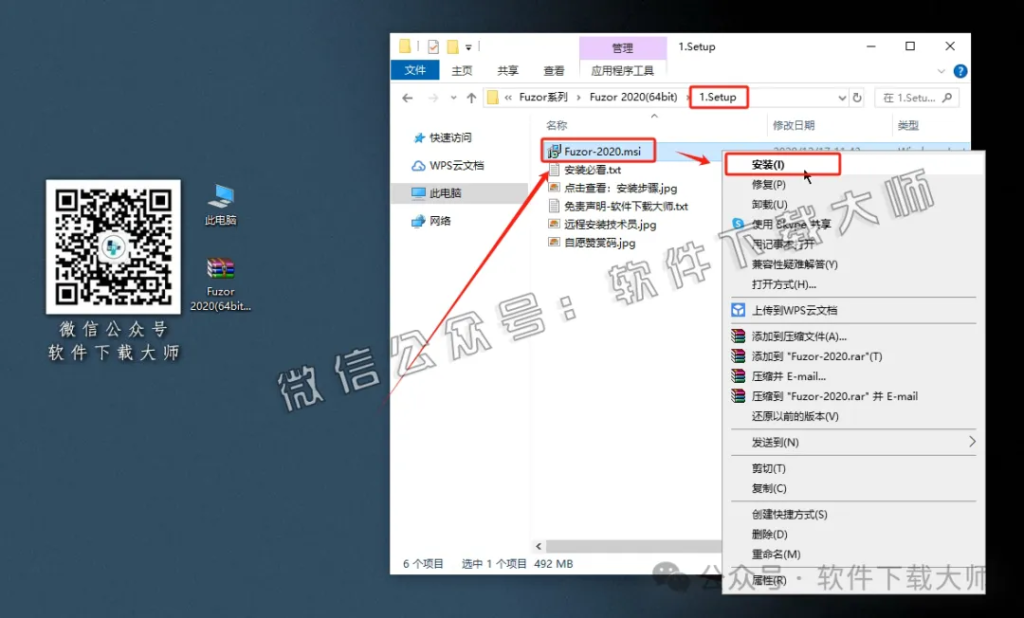The height and width of the screenshot is (618, 1024).
Task: Go forward with the forward arrow
Action: [433, 98]
